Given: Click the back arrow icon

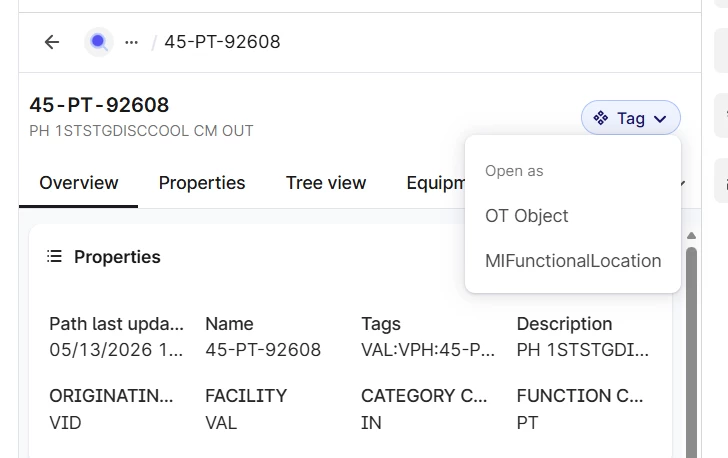Looking at the screenshot, I should tap(52, 42).
